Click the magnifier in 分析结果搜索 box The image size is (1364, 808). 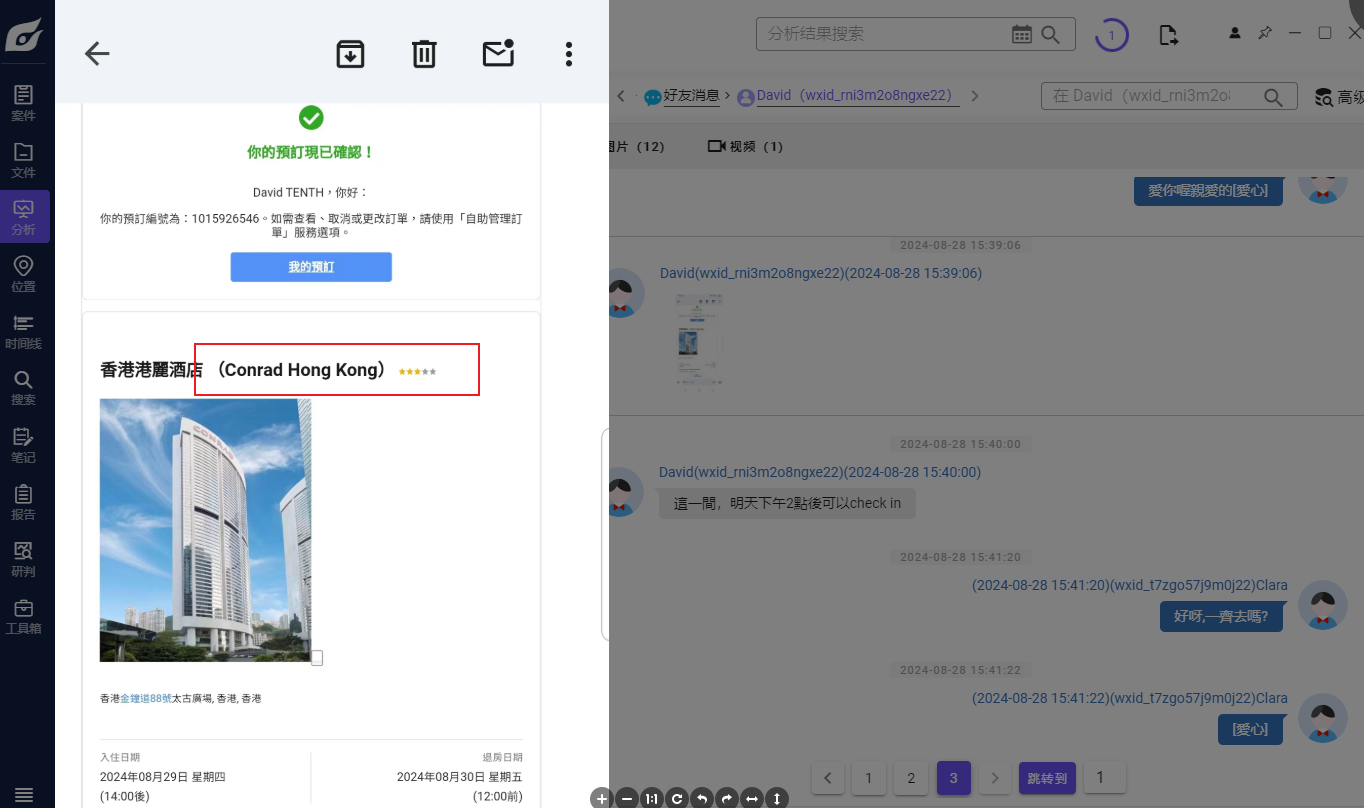pos(1050,34)
